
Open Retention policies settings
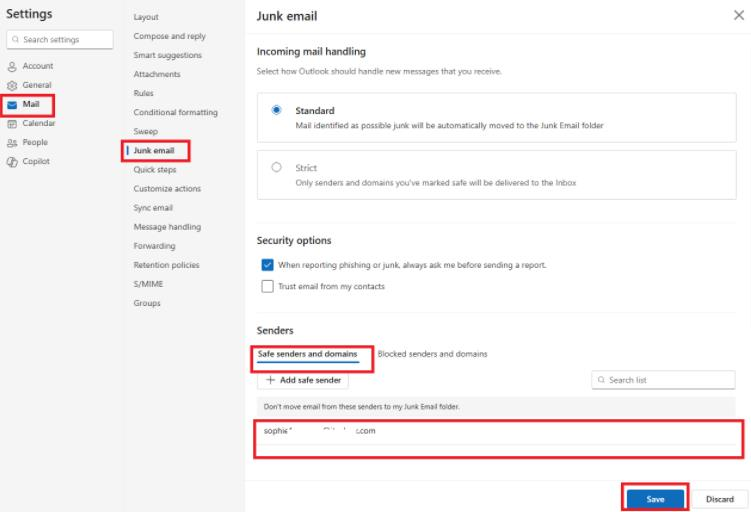pos(166,265)
